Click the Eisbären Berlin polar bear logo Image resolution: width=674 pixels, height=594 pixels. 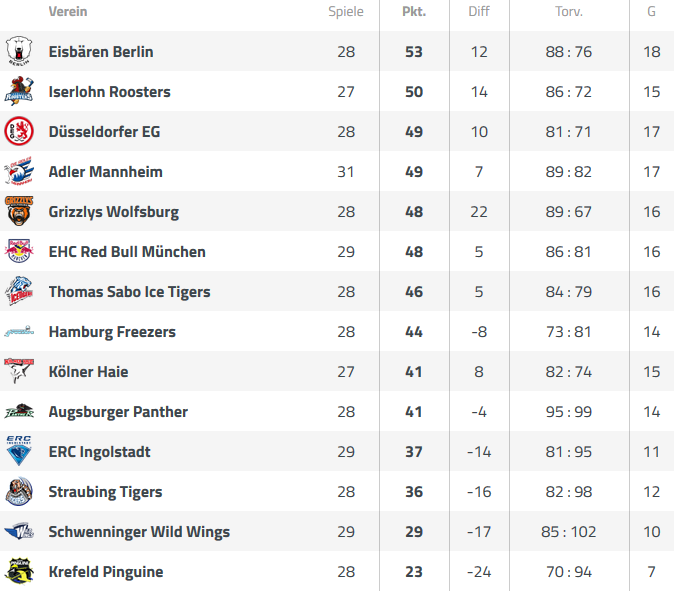click(19, 51)
